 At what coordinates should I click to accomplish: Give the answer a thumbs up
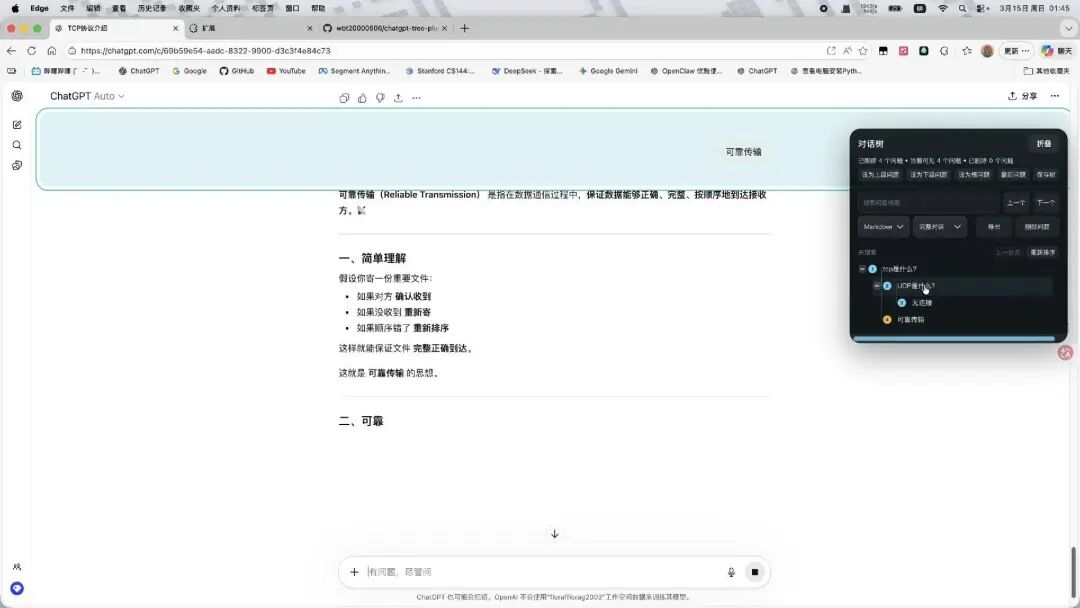pyautogui.click(x=362, y=97)
